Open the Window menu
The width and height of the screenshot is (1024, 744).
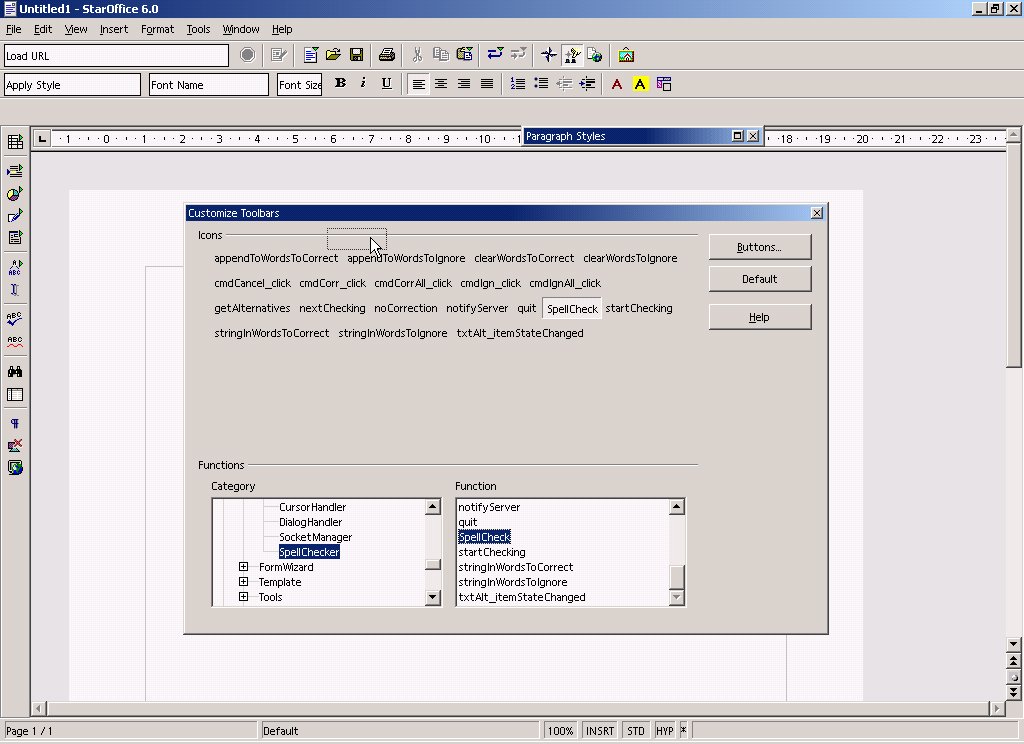click(x=241, y=29)
